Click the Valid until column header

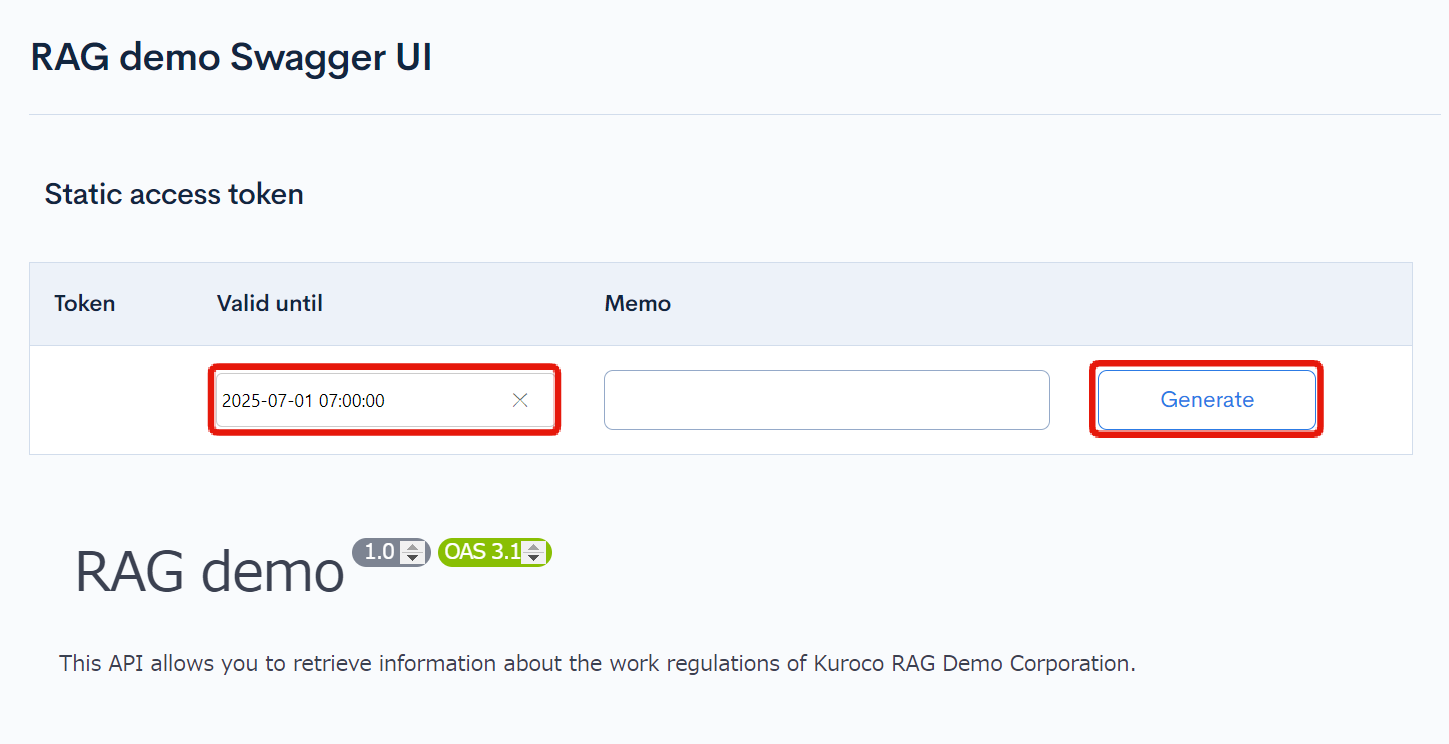pos(269,303)
